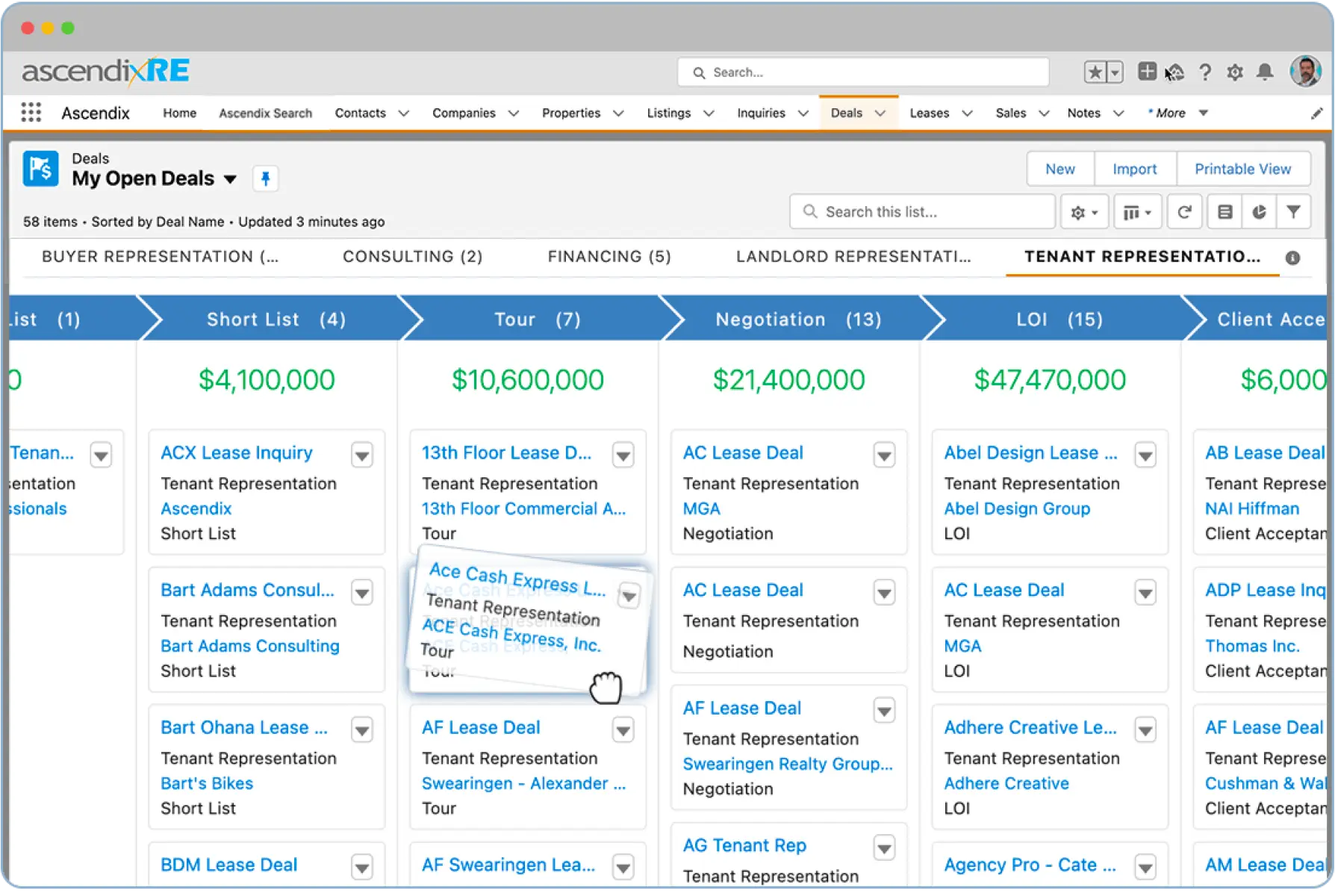
Task: Open 13th Floor Lease D... card actions menu
Action: (x=623, y=455)
